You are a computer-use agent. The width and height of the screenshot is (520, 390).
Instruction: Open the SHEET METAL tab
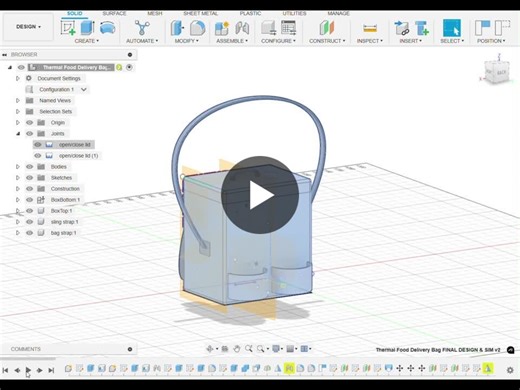(x=200, y=13)
